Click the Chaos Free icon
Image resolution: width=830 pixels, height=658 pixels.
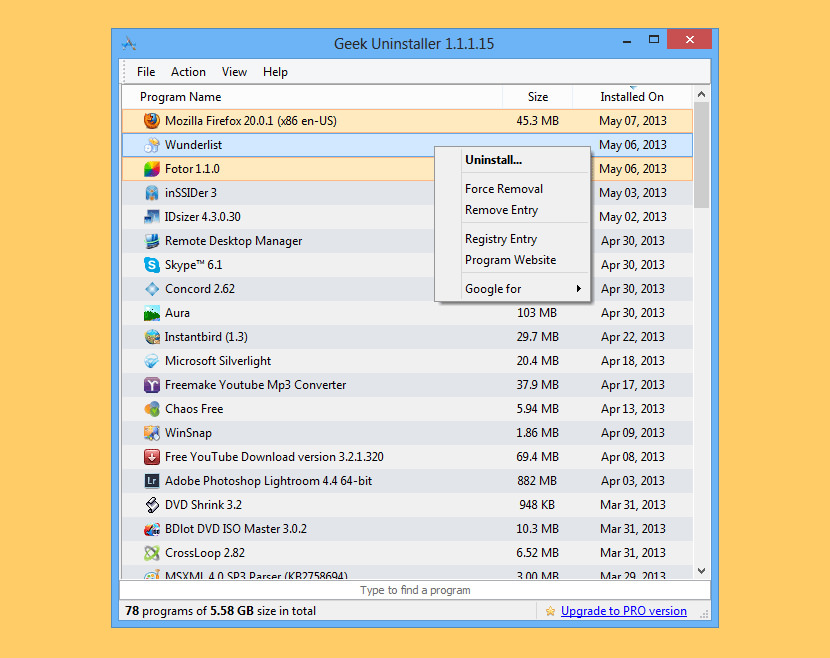152,409
